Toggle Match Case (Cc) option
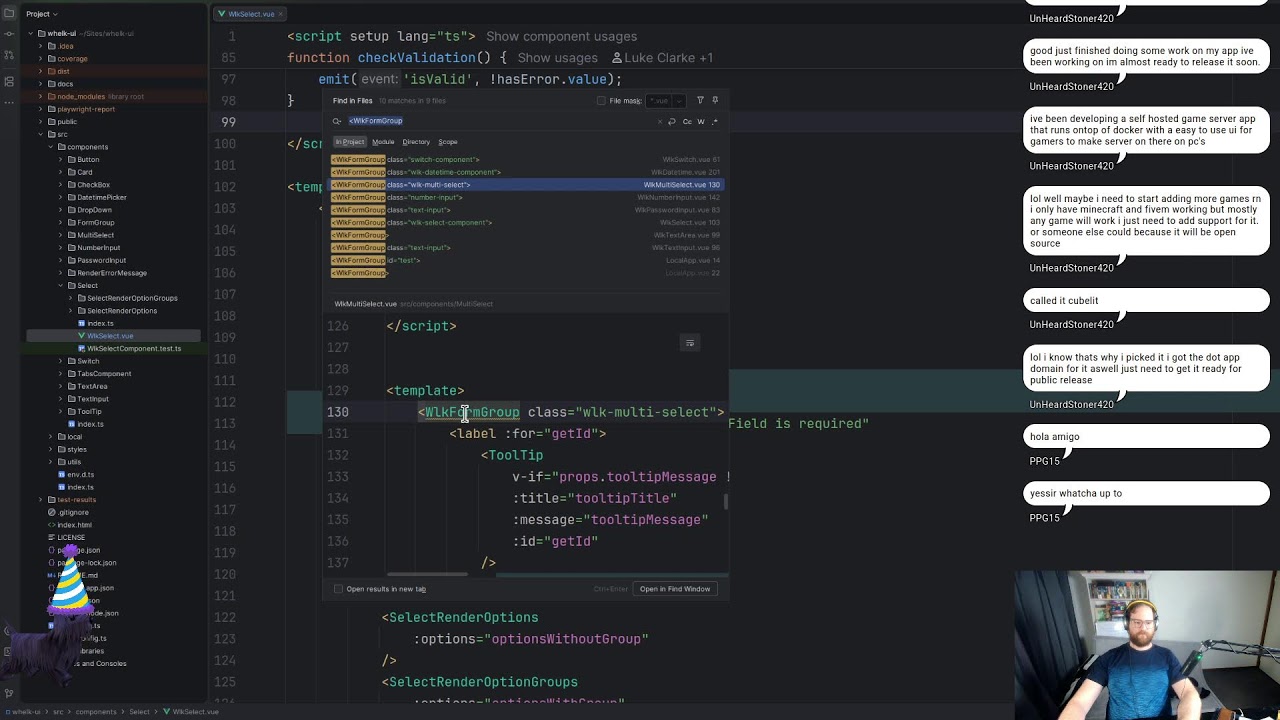This screenshot has height=720, width=1280. click(x=686, y=122)
